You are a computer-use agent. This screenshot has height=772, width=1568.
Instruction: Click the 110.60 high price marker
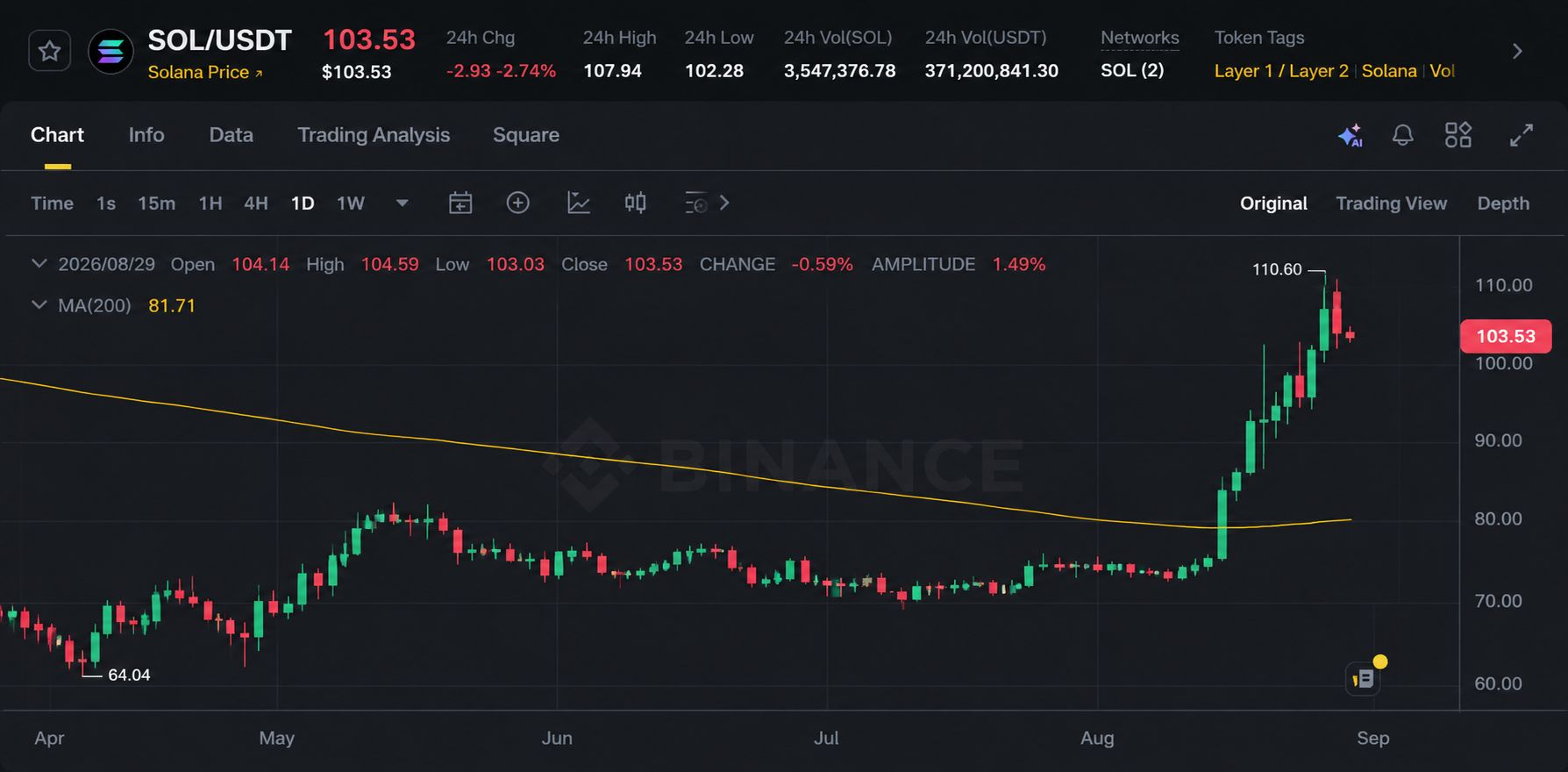(1277, 269)
